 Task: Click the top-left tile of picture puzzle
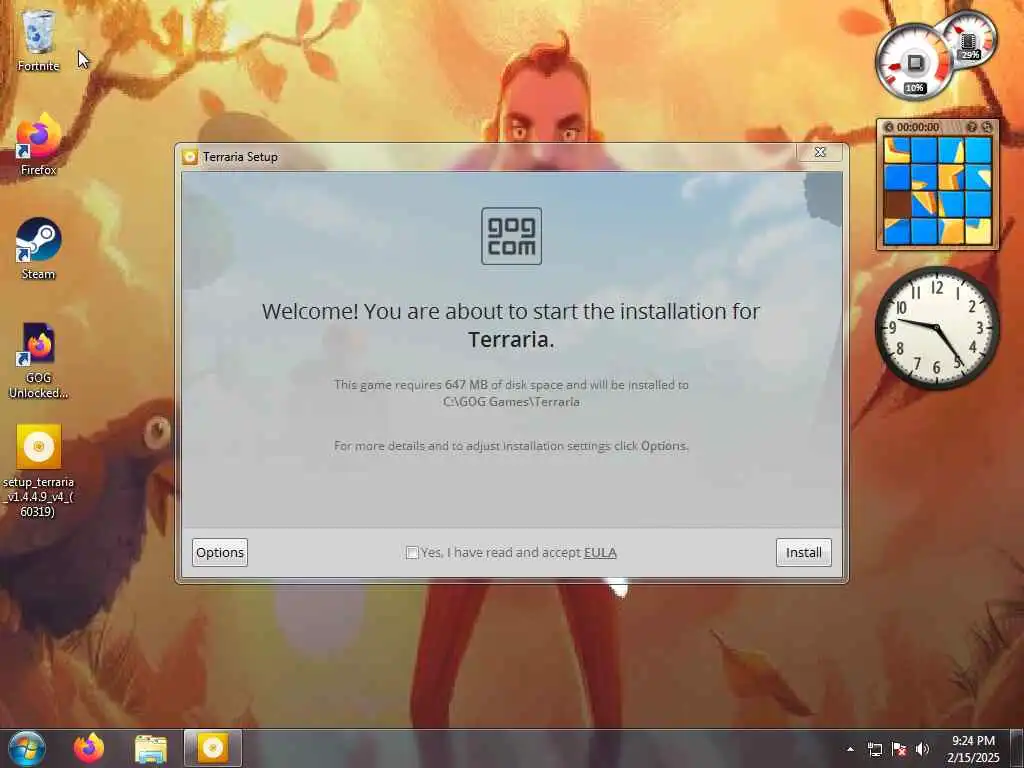pos(897,150)
